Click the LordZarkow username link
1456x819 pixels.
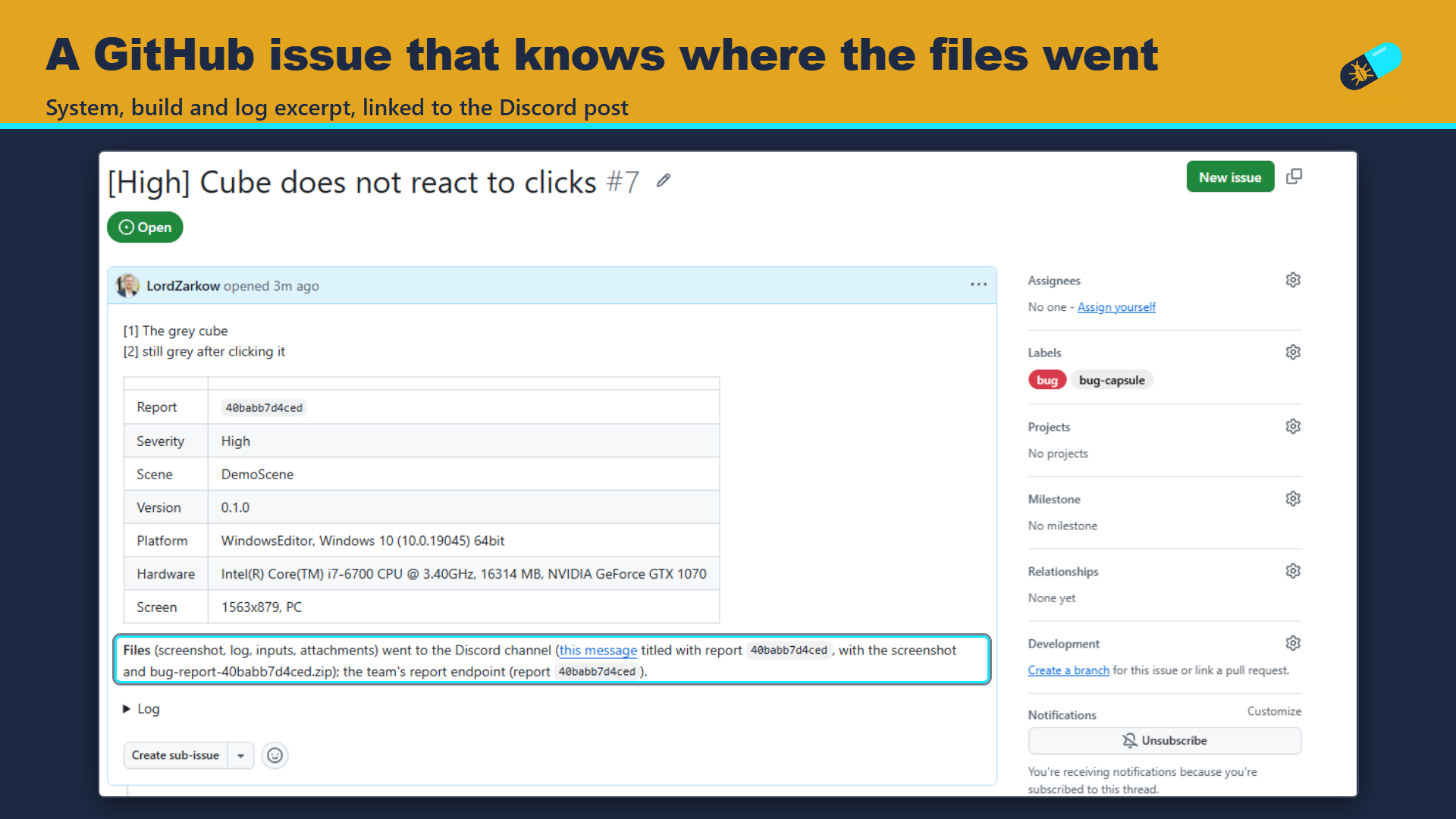coord(183,286)
